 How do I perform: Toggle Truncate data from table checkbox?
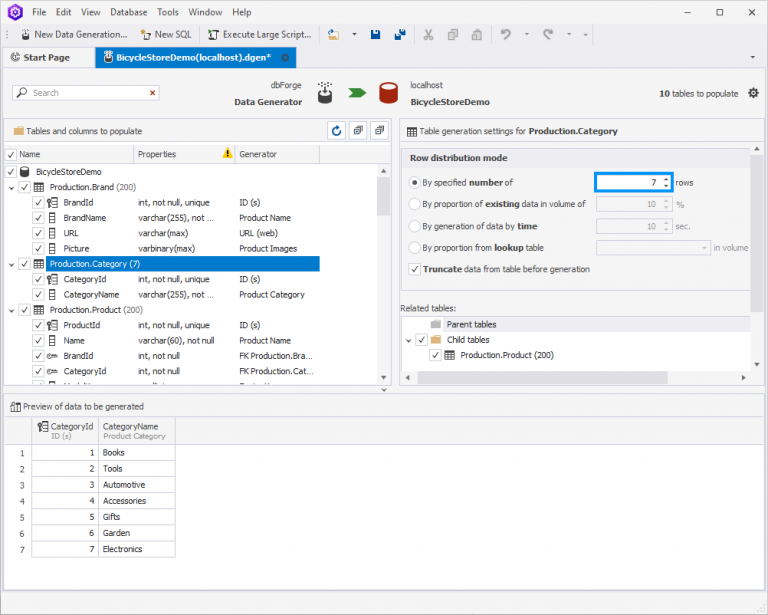click(415, 269)
